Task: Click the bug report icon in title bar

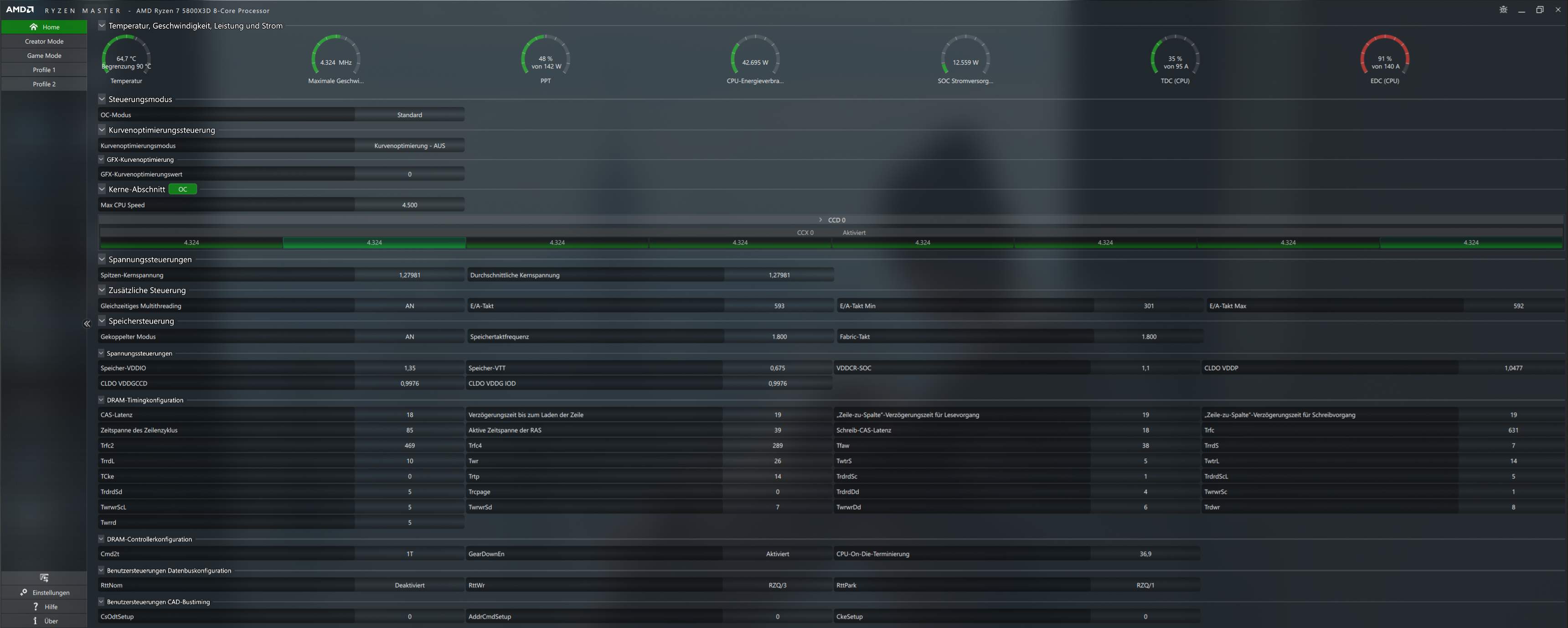Action: 1503,10
